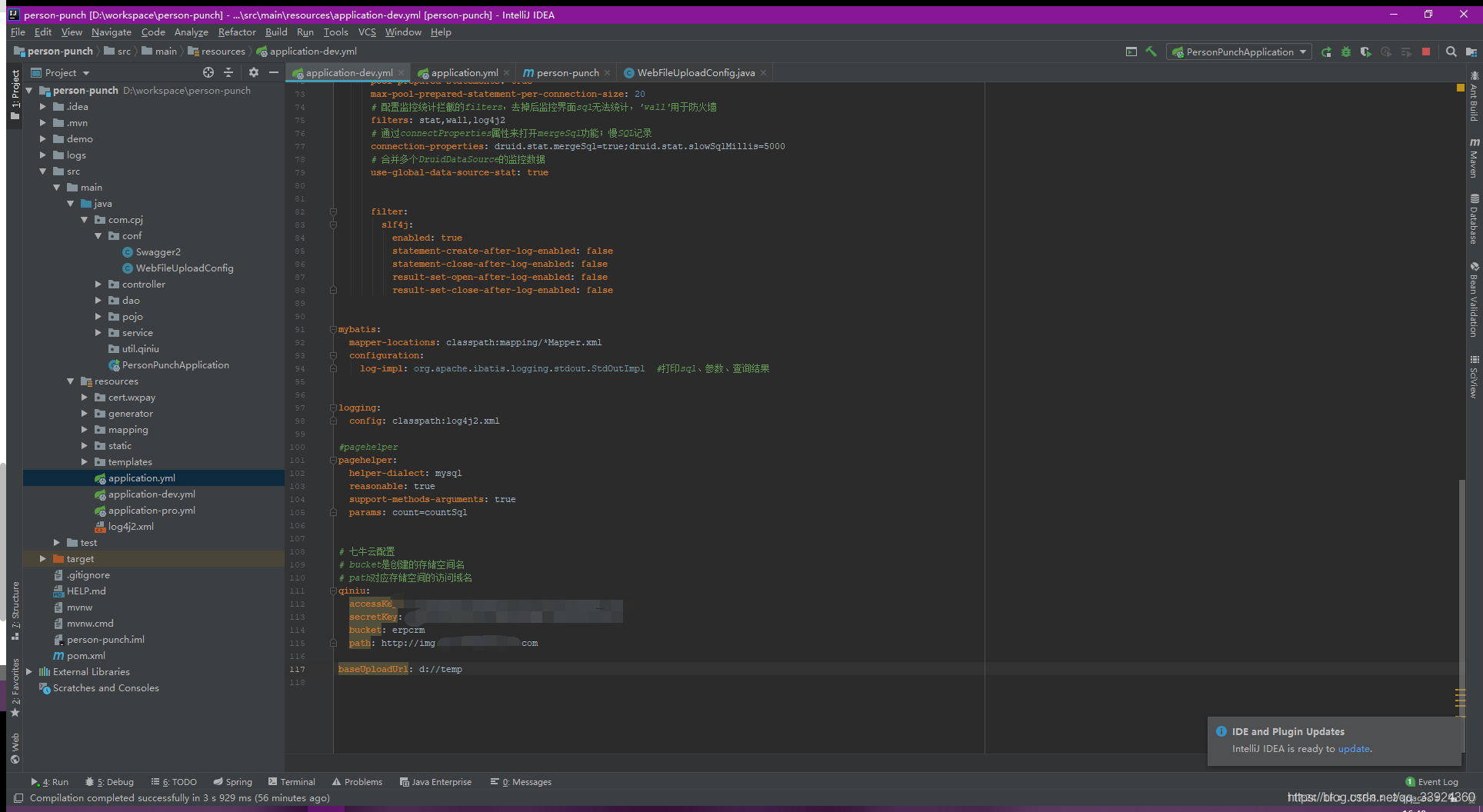The width and height of the screenshot is (1483, 812).
Task: Close the application.yml editor tab
Action: click(x=506, y=72)
